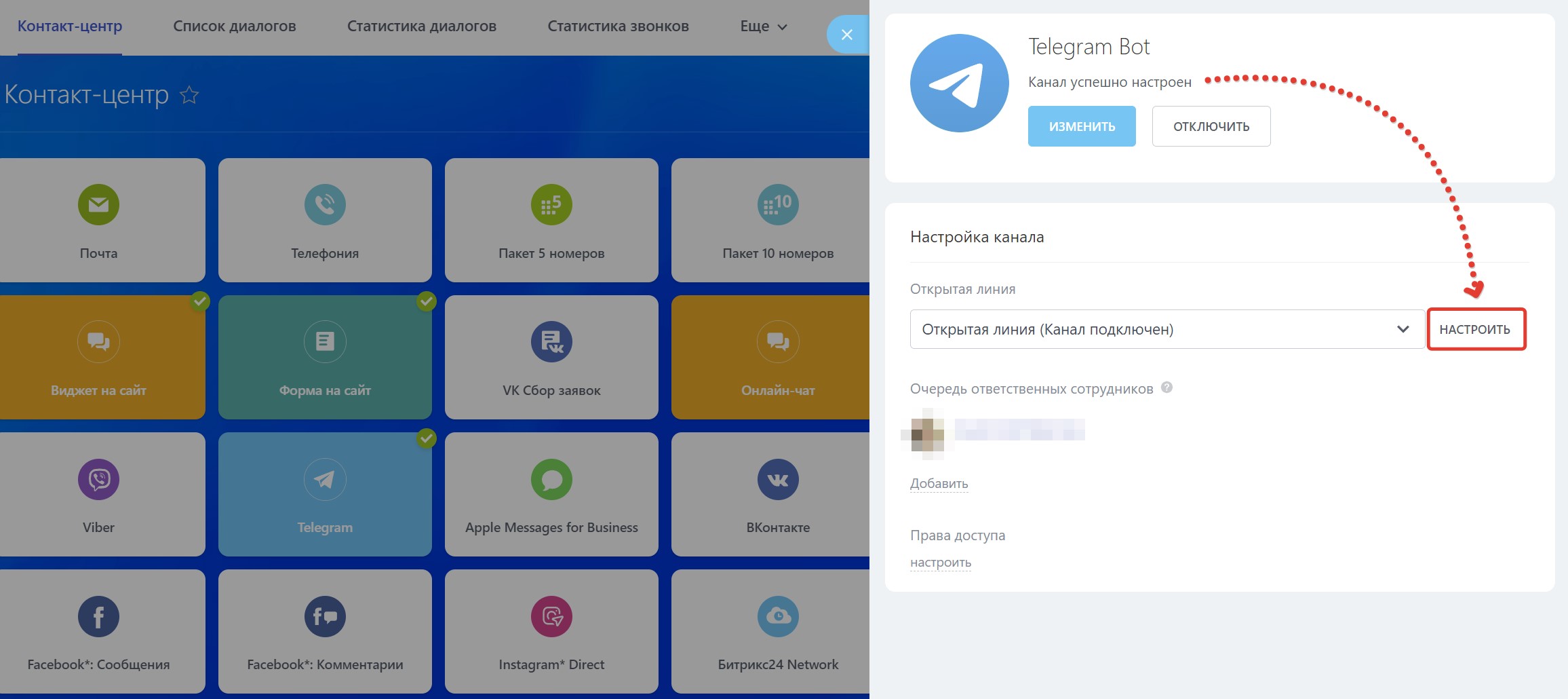The width and height of the screenshot is (1568, 699).
Task: Click the Facebook Сообщения icon
Action: [x=98, y=616]
